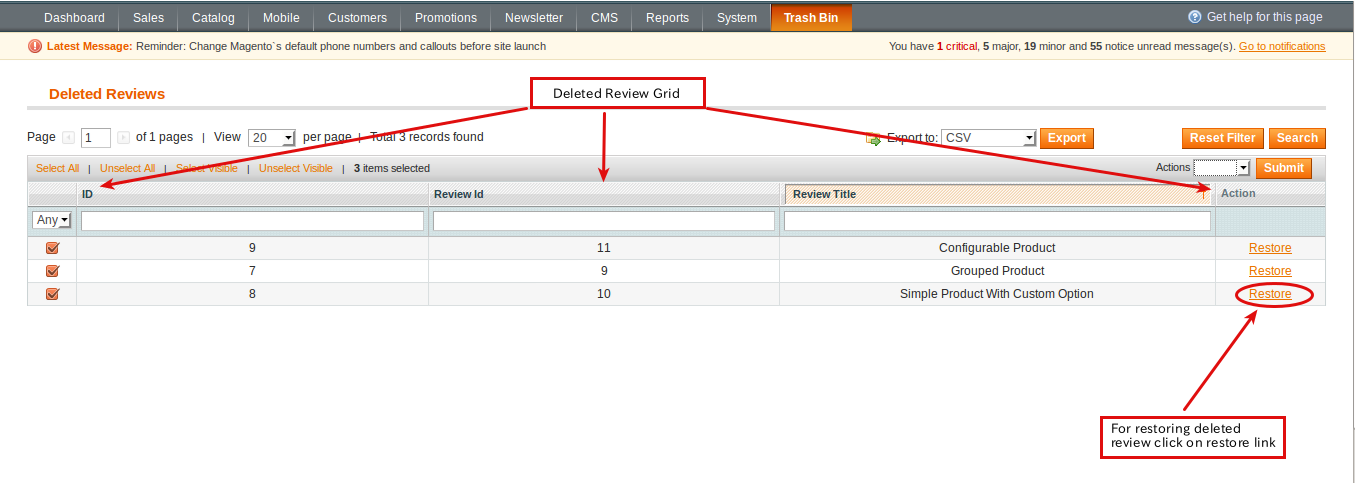Click the Submit button
This screenshot has width=1355, height=483.
pyautogui.click(x=1284, y=168)
